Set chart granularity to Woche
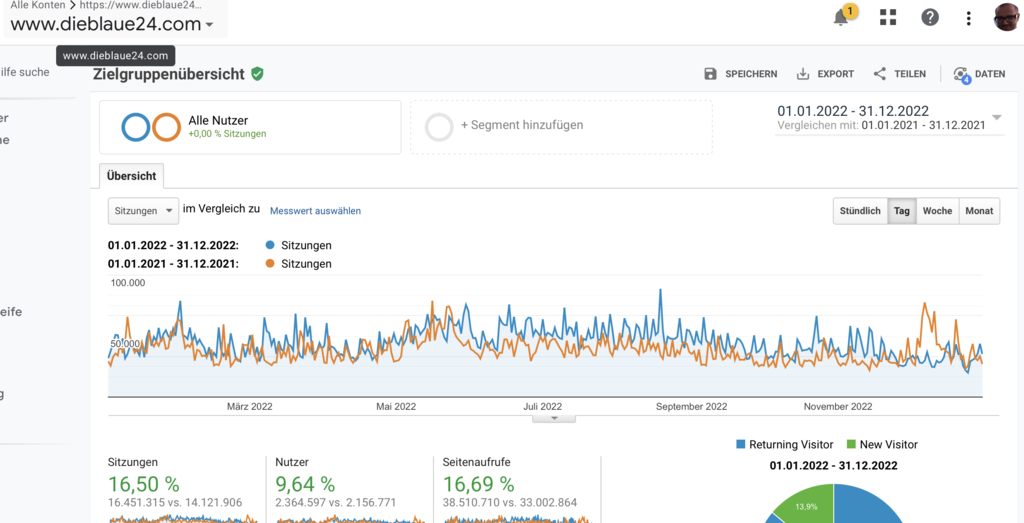 (x=937, y=211)
